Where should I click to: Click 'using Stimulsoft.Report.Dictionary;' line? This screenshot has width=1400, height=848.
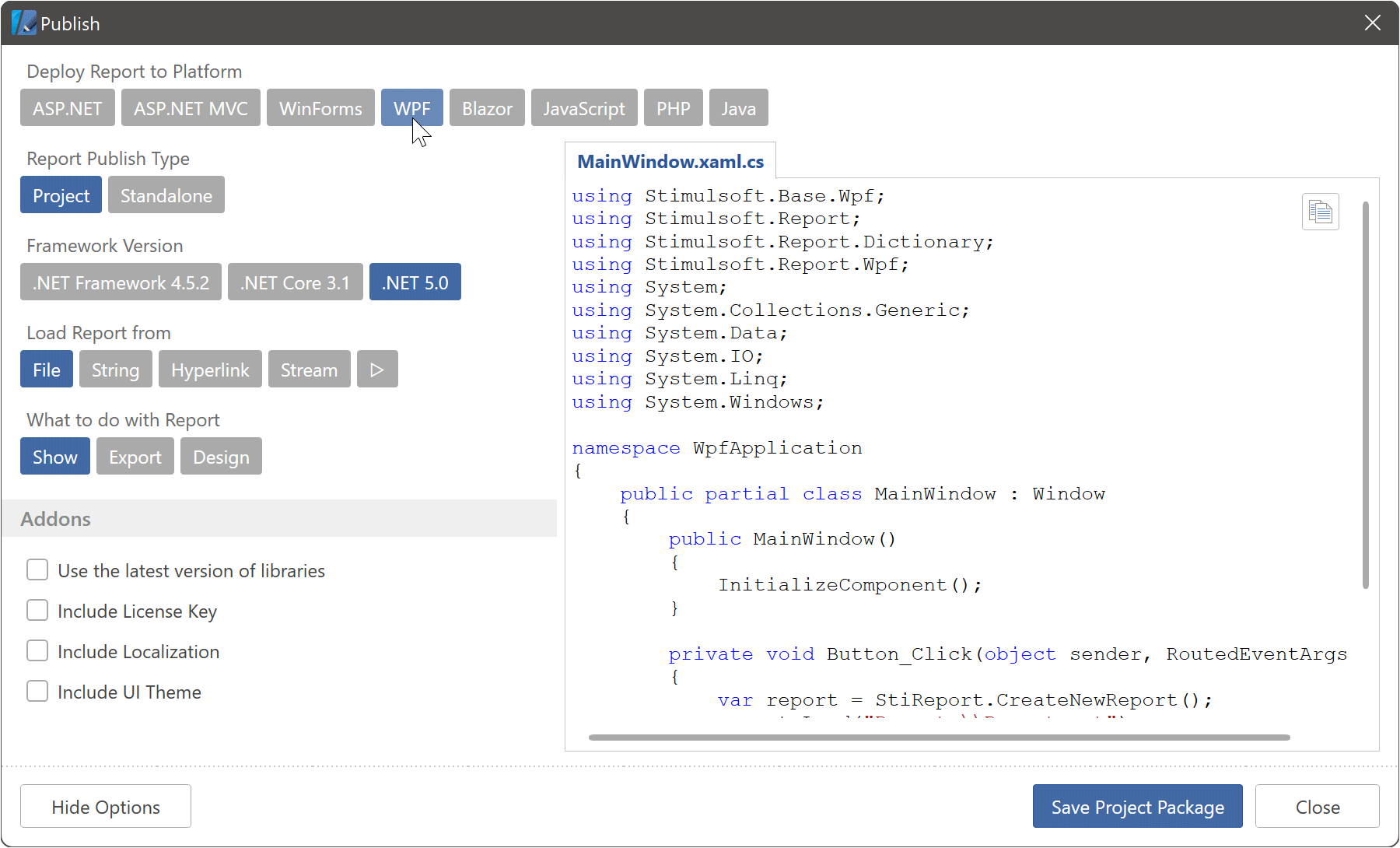[782, 242]
